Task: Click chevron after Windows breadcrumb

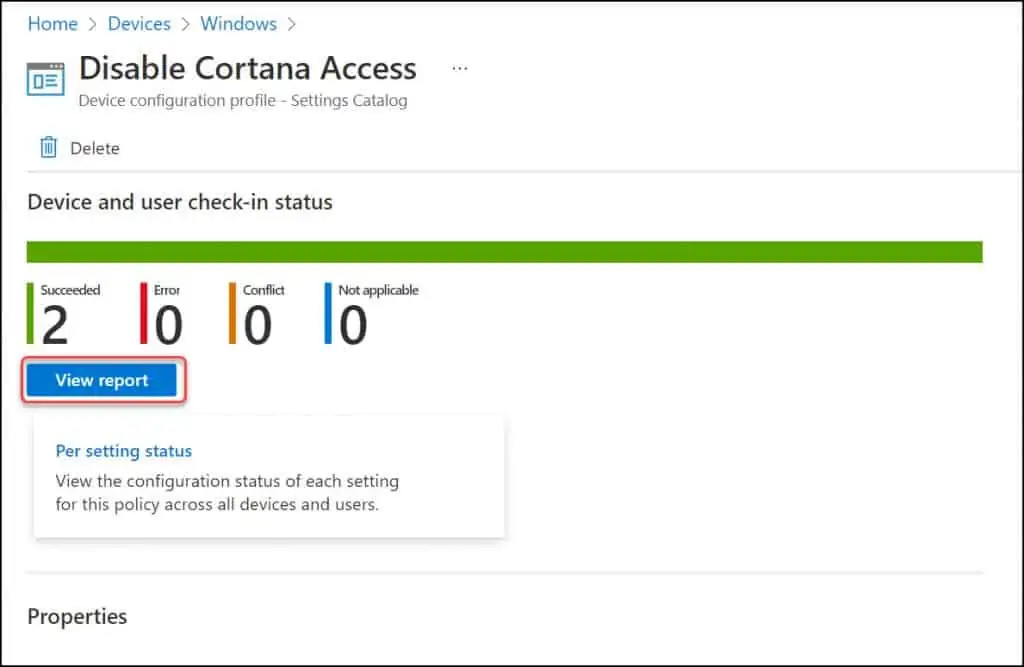Action: click(x=291, y=24)
